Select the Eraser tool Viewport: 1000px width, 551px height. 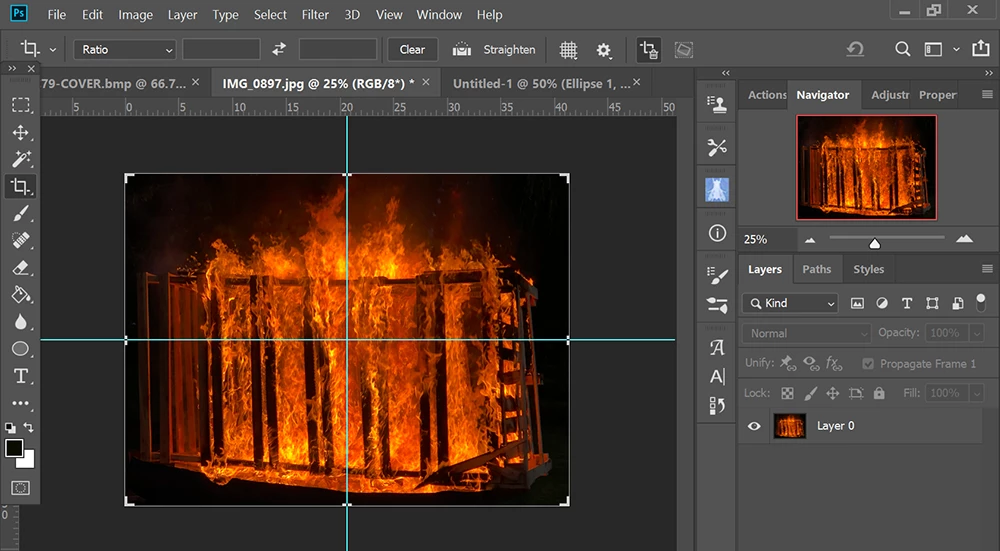pyautogui.click(x=21, y=268)
